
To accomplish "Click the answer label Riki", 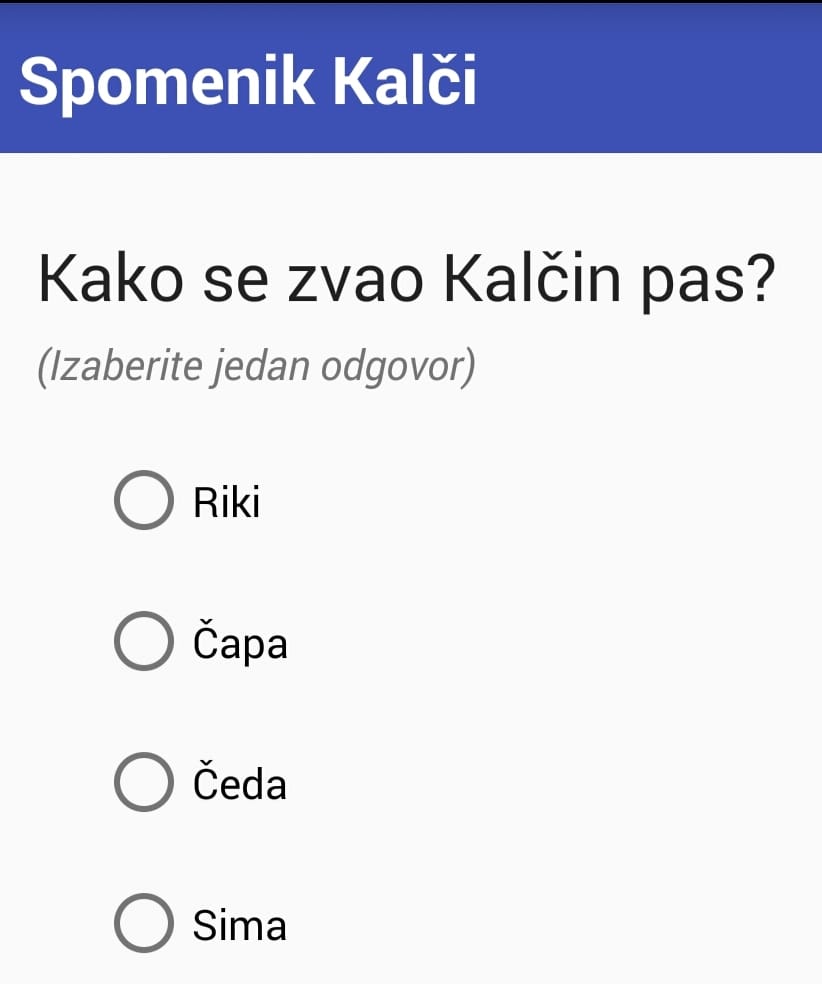I will coord(226,501).
